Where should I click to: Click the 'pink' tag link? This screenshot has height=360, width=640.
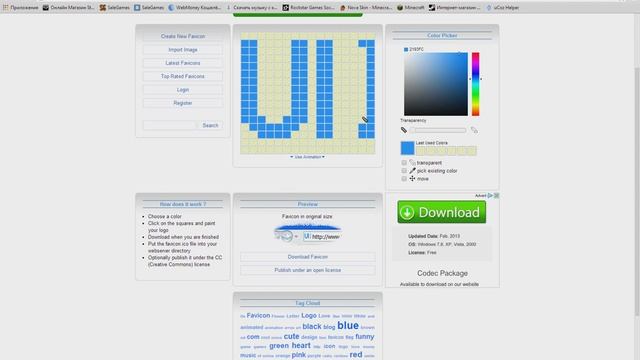point(298,355)
